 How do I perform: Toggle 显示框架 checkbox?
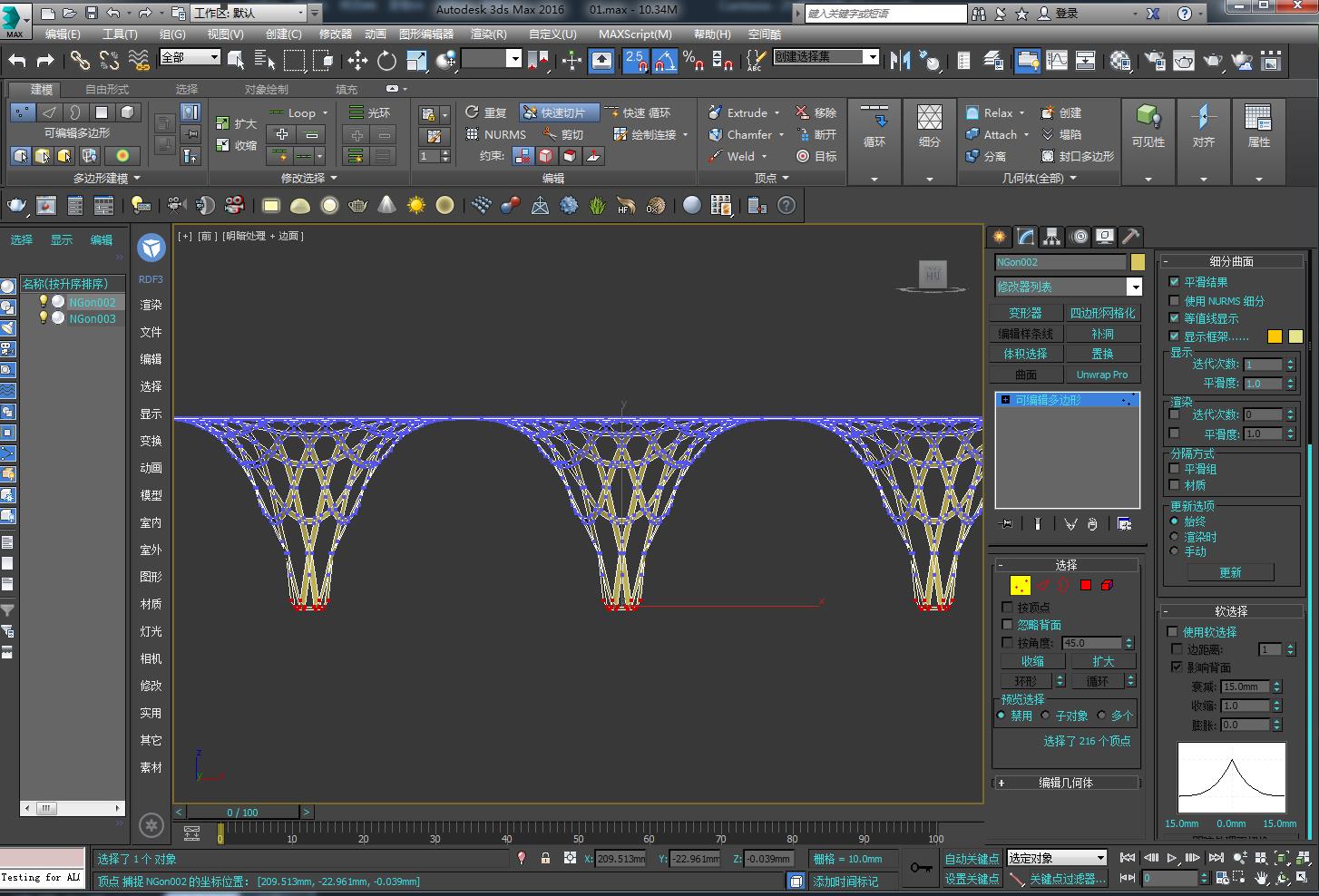pyautogui.click(x=1174, y=336)
